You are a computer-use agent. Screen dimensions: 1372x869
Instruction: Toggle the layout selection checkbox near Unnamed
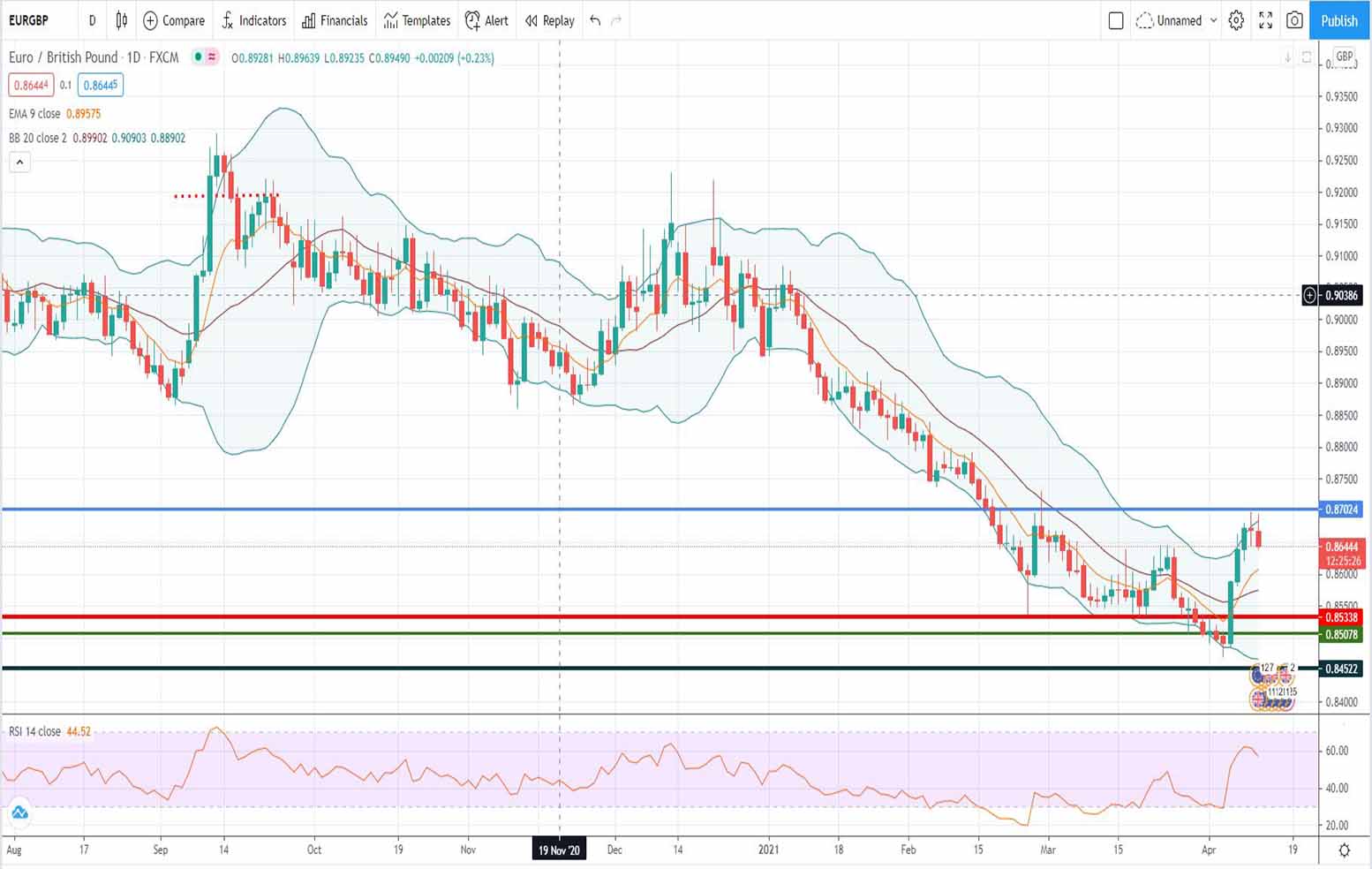click(1115, 20)
